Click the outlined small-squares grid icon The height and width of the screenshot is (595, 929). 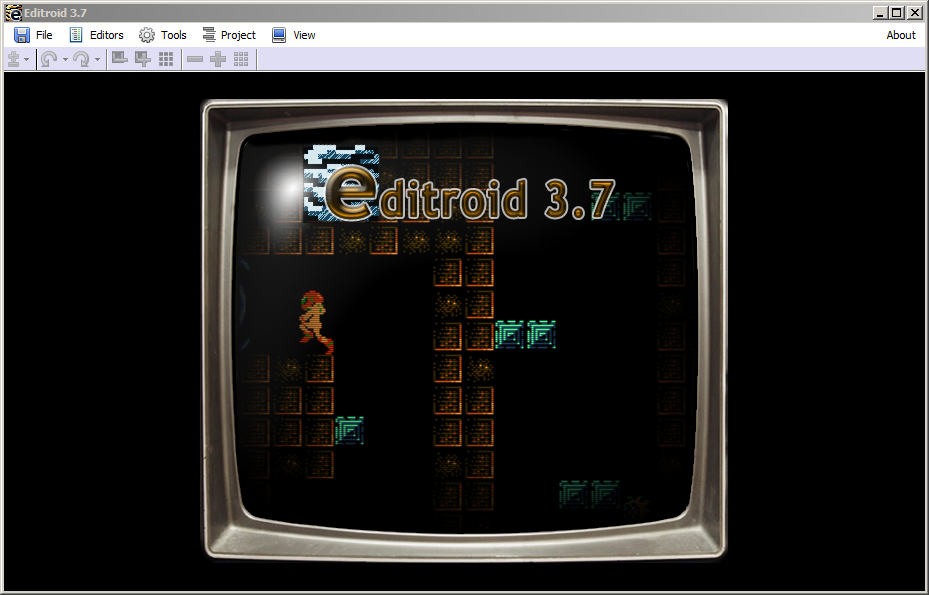(241, 59)
